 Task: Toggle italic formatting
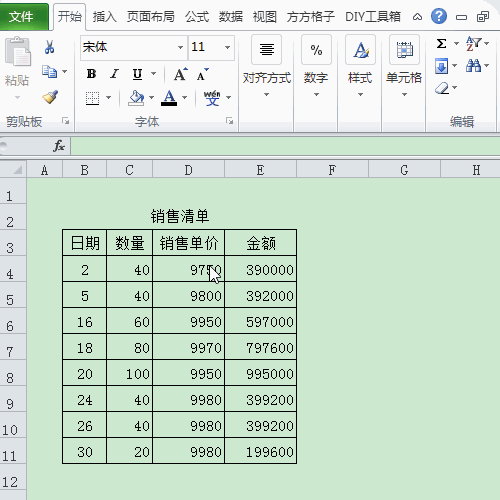coord(114,74)
